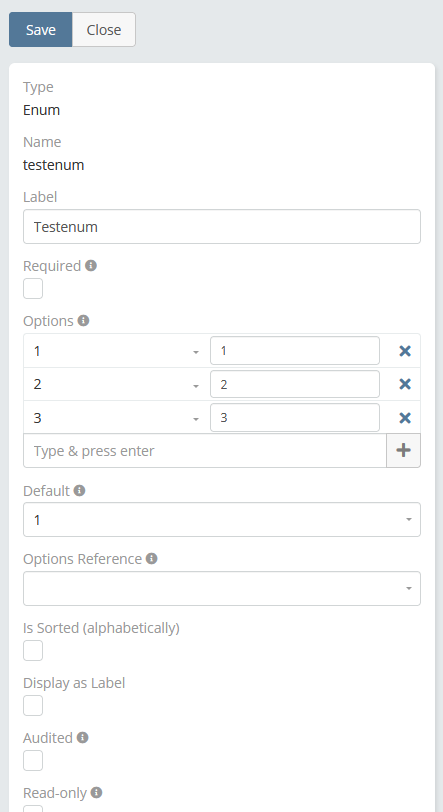
Task: Remove option 2 with its X icon
Action: (405, 384)
